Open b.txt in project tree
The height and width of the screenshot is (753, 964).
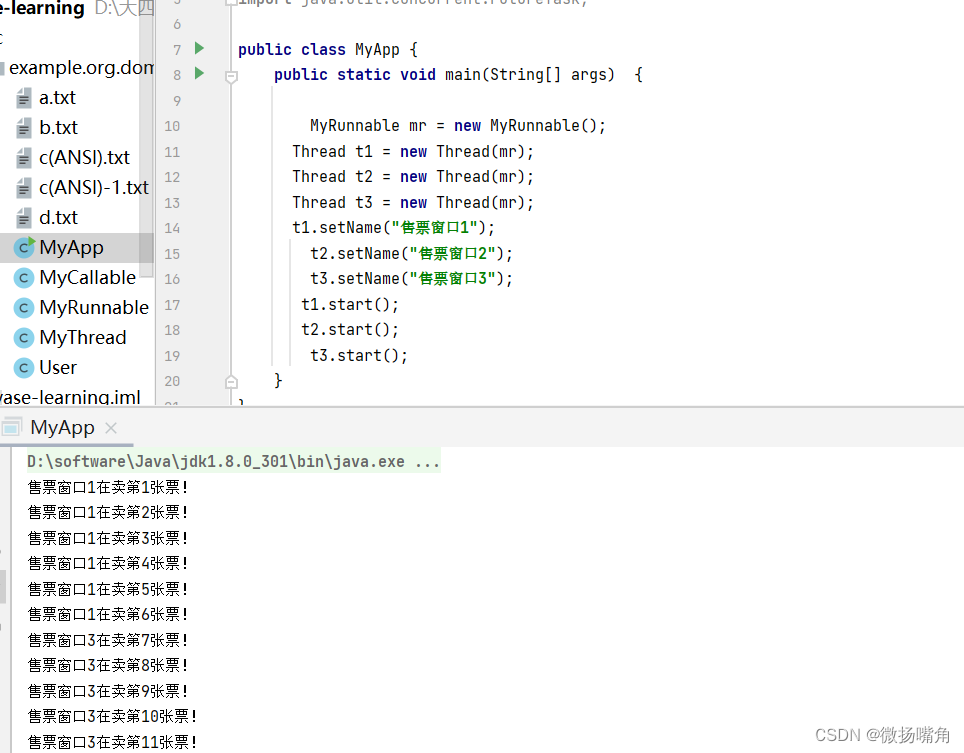coord(58,128)
